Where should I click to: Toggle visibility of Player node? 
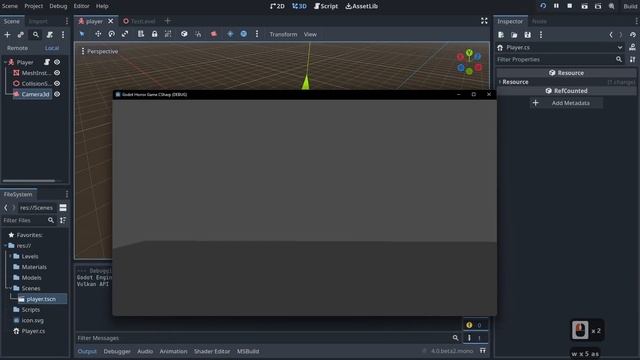57,62
